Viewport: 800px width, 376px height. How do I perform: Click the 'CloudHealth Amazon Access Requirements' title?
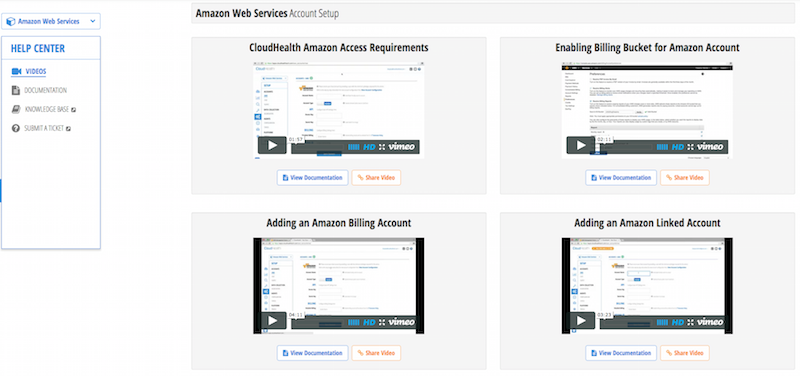(339, 47)
